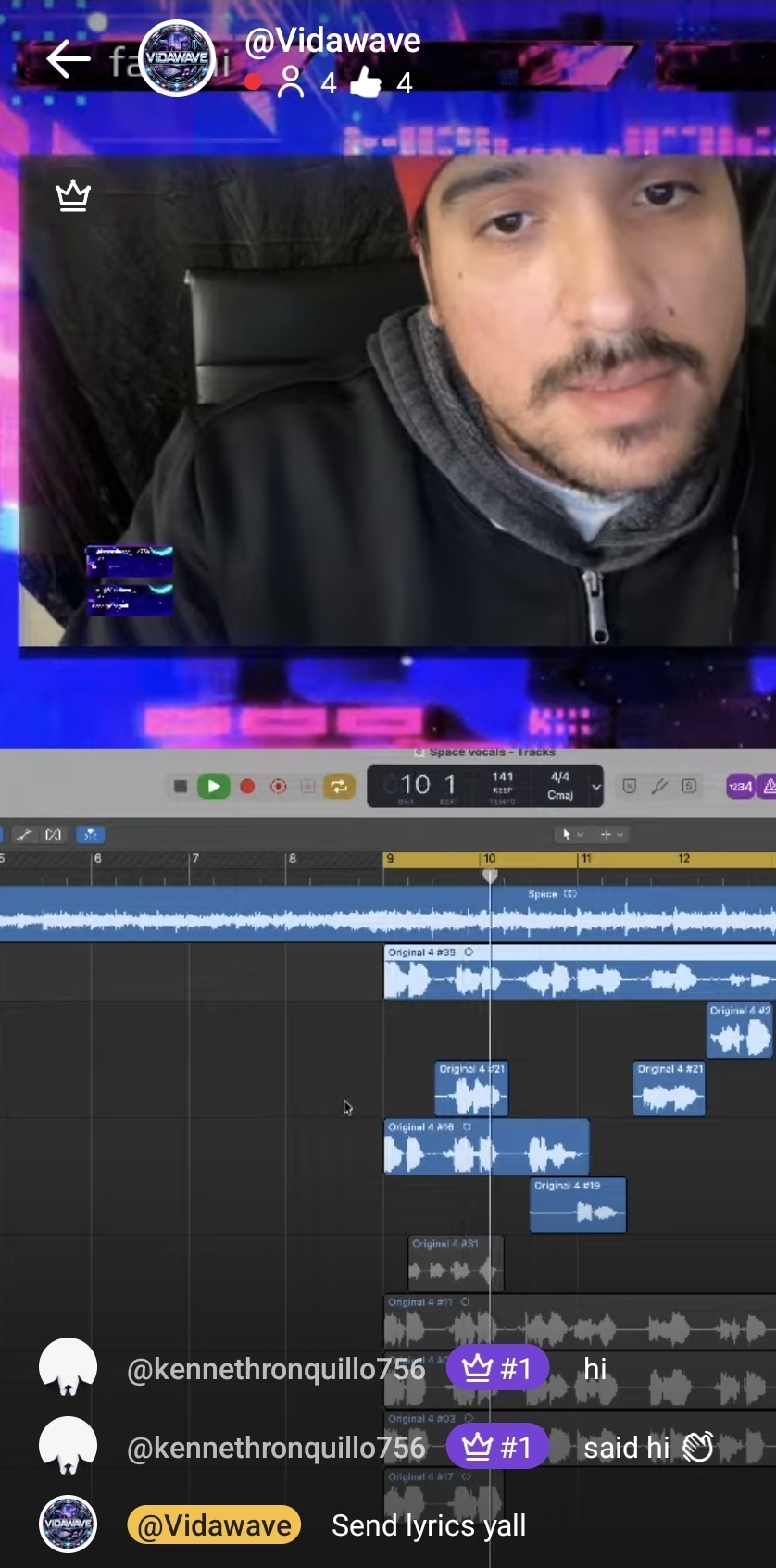
Task: Toggle the Flex icon in tracks toolbar
Action: point(54,835)
